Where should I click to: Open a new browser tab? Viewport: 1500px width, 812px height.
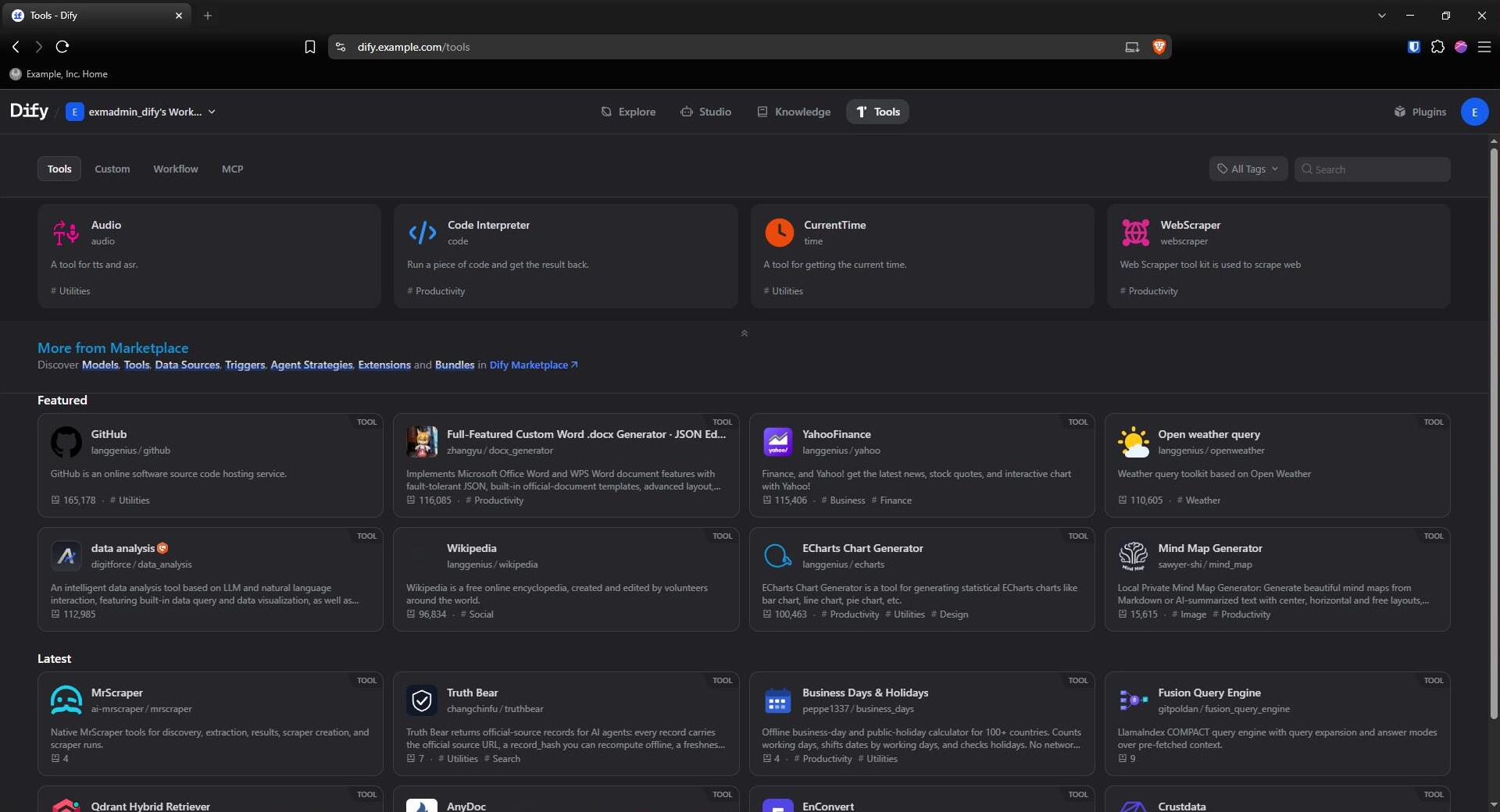click(x=207, y=16)
